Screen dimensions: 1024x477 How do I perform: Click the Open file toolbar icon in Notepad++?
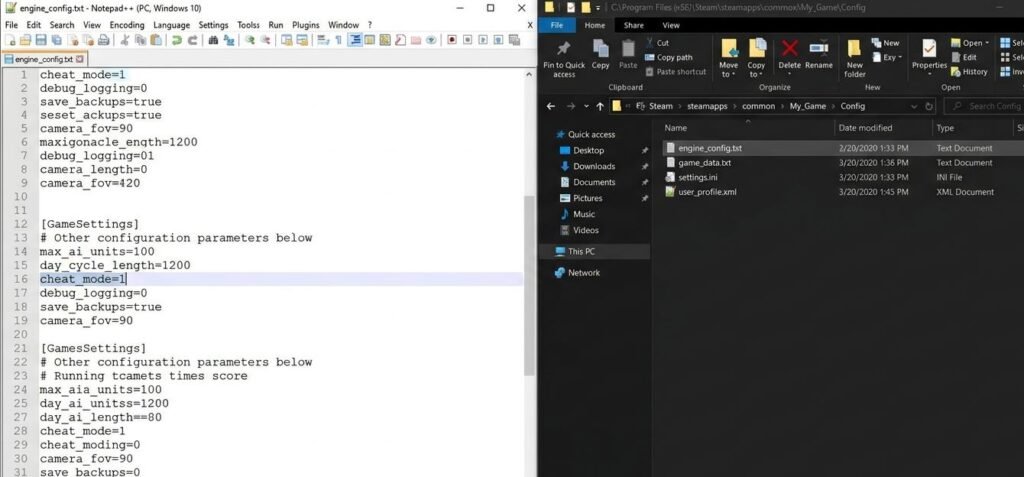coord(25,40)
